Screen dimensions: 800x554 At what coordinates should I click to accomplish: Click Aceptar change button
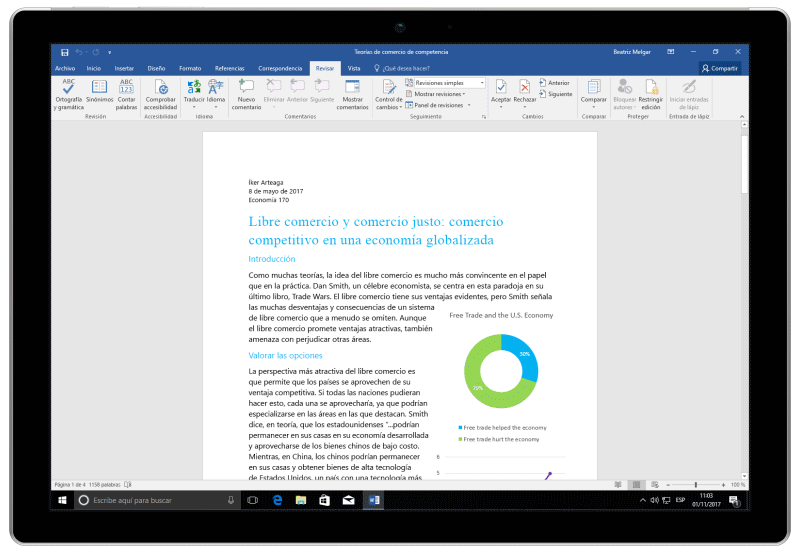coord(501,93)
